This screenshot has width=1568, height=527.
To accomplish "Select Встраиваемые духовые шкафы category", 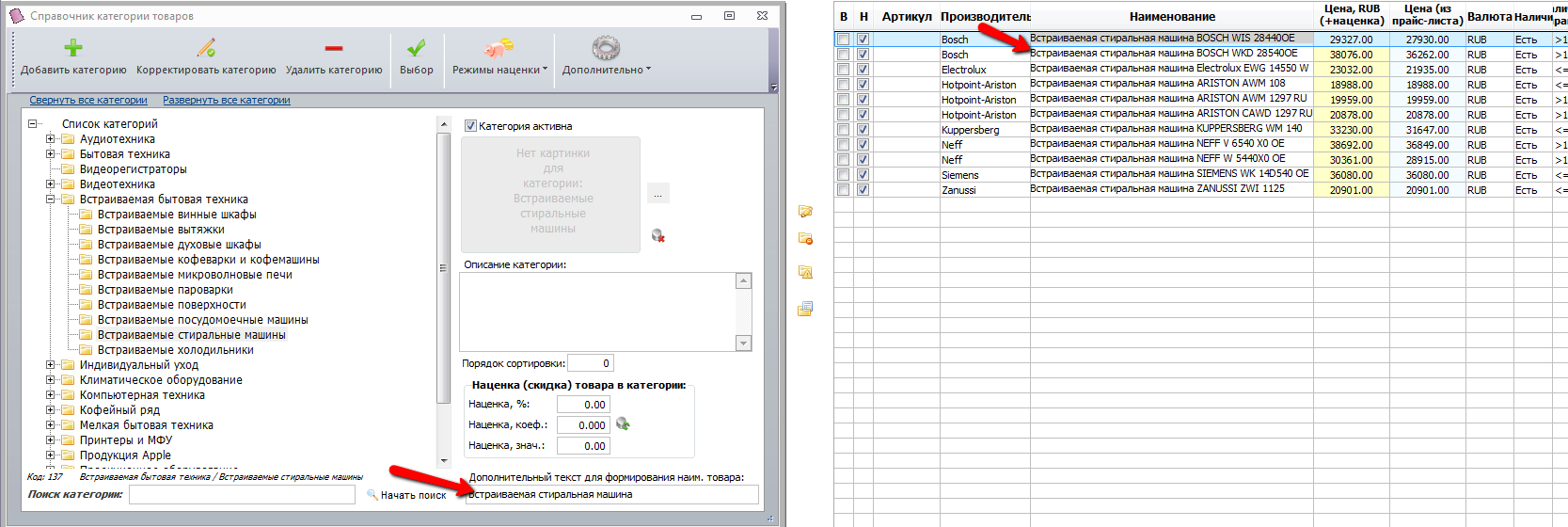I will (x=180, y=245).
